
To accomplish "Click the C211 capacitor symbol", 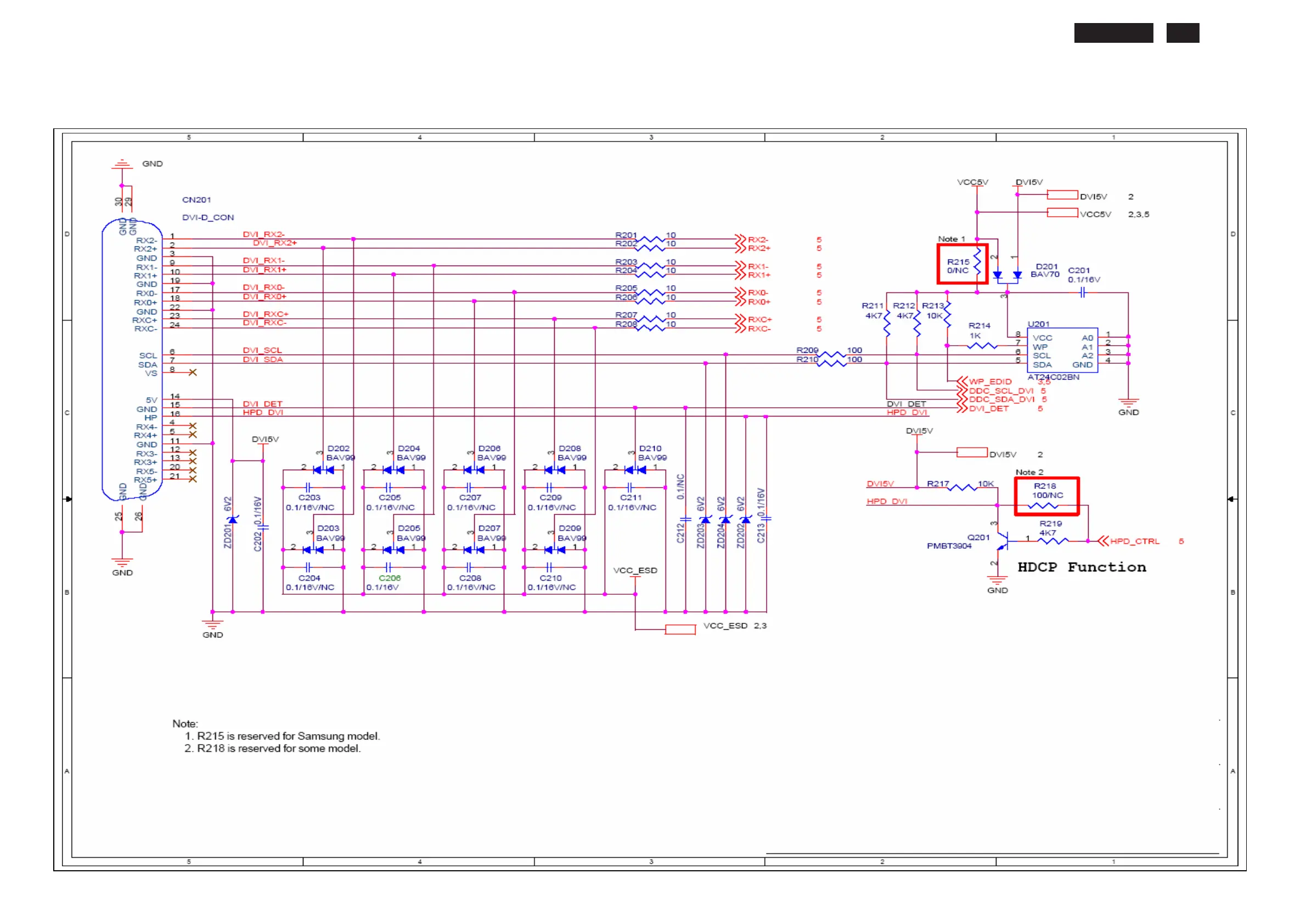I will [629, 488].
